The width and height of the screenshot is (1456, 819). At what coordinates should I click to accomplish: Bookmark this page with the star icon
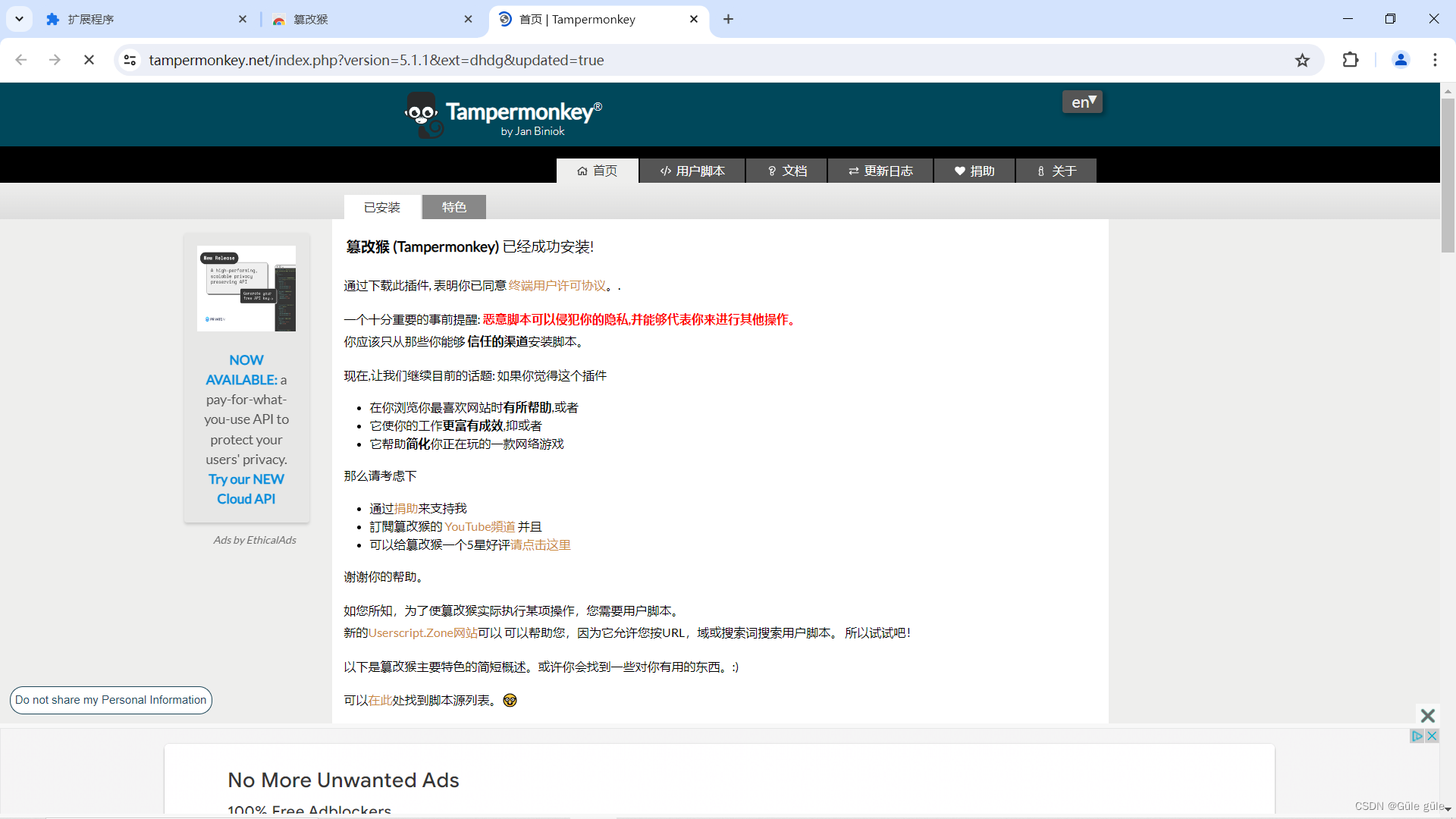(x=1302, y=60)
